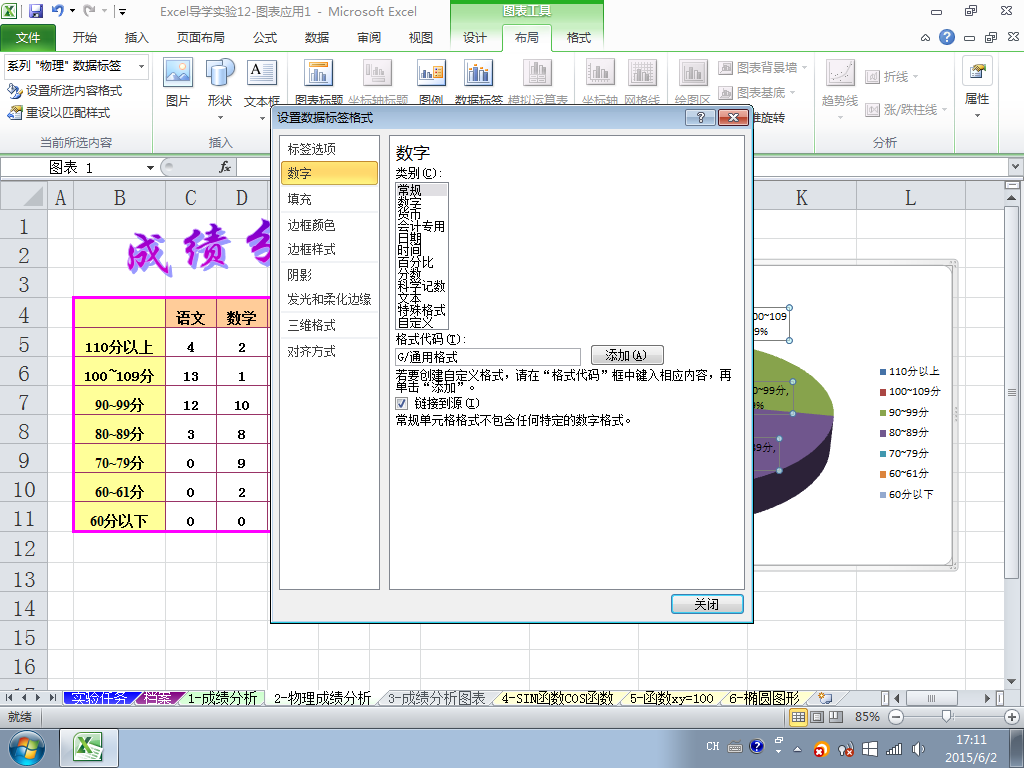Open Excel Help question mark icon
The image size is (1024, 768).
click(947, 37)
